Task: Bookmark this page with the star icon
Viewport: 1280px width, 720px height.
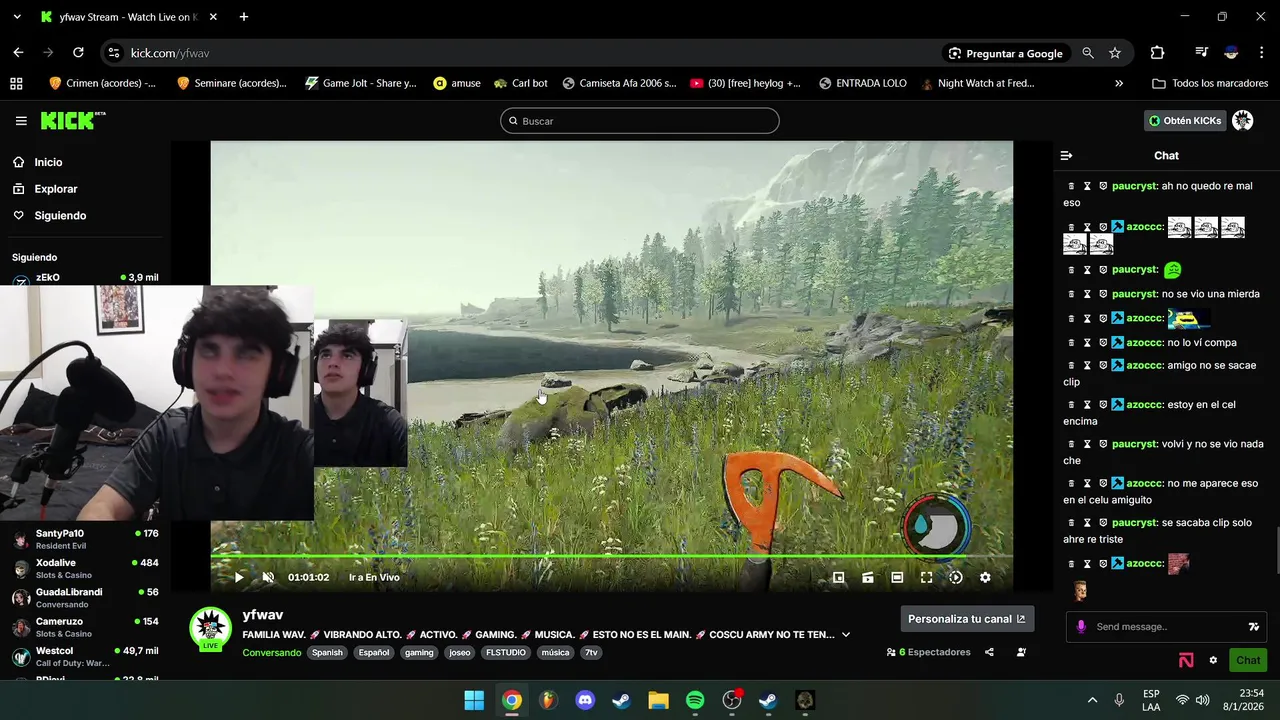Action: [1115, 53]
